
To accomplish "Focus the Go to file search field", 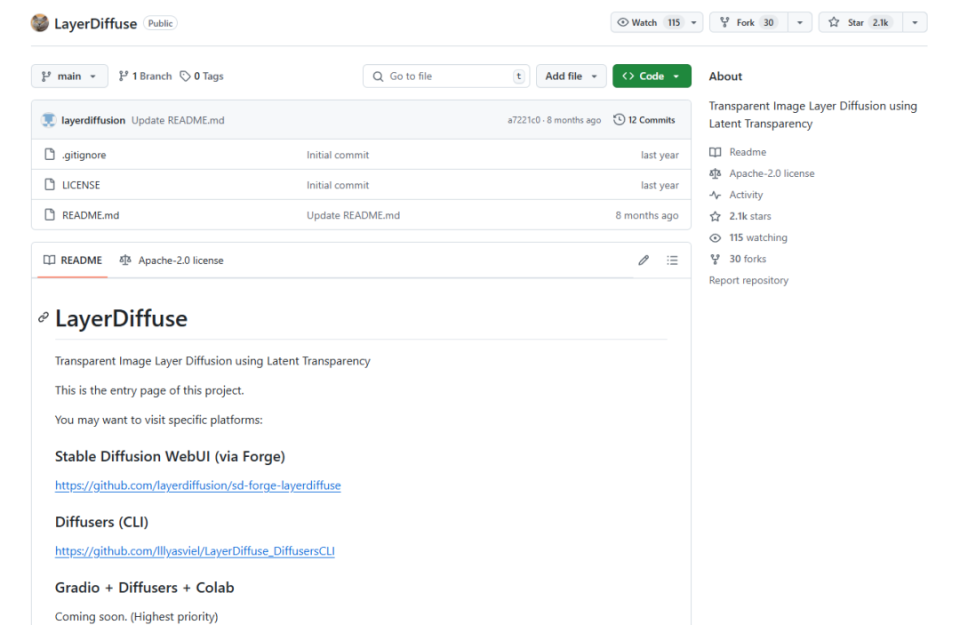I will point(446,76).
